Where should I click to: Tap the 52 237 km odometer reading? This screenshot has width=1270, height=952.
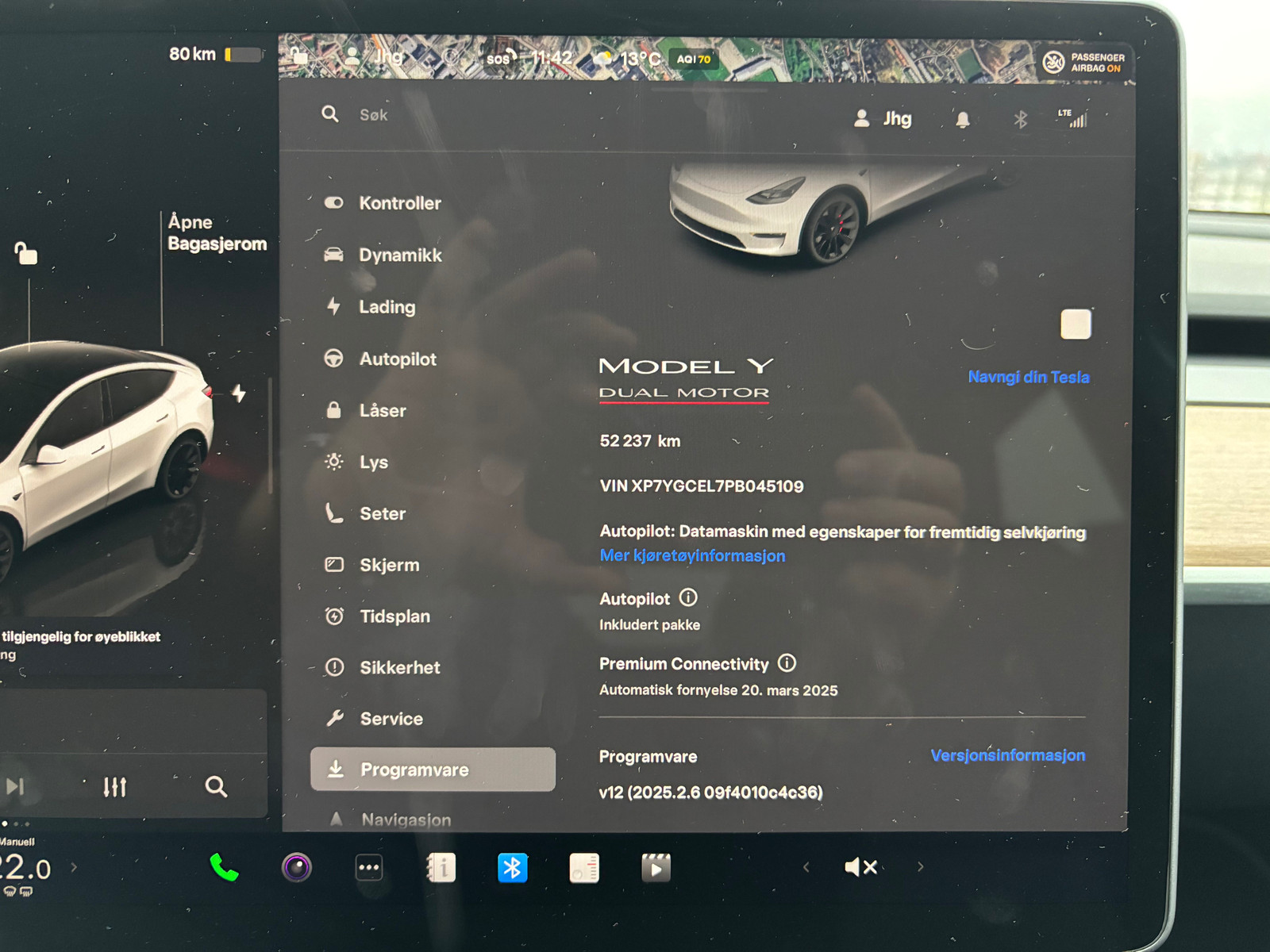pos(640,441)
